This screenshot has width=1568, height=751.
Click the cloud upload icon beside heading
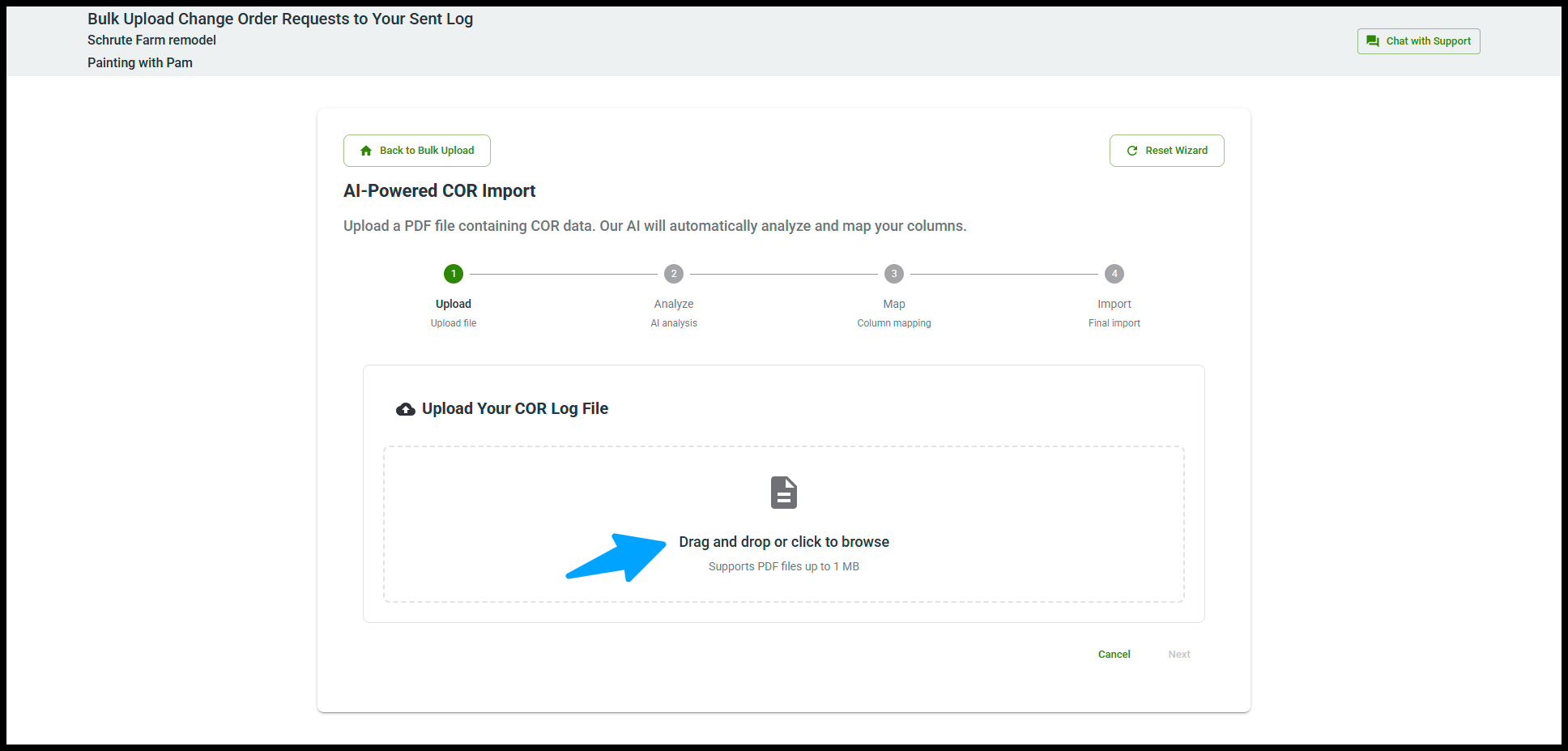(x=405, y=409)
